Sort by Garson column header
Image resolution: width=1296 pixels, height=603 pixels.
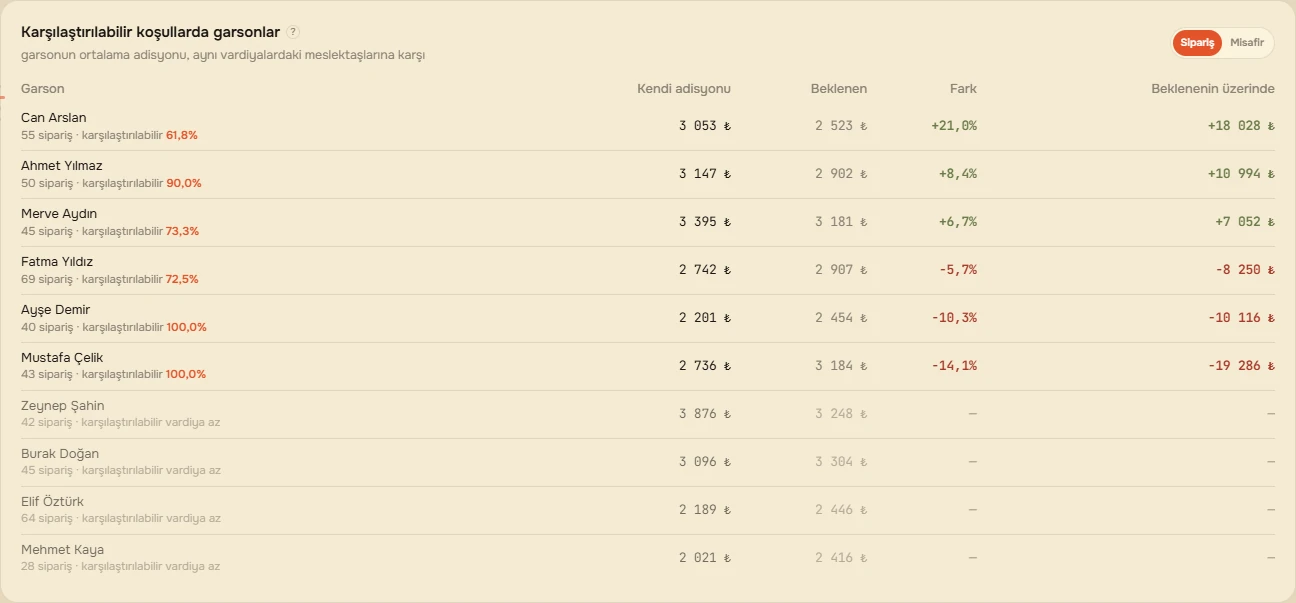(x=43, y=89)
